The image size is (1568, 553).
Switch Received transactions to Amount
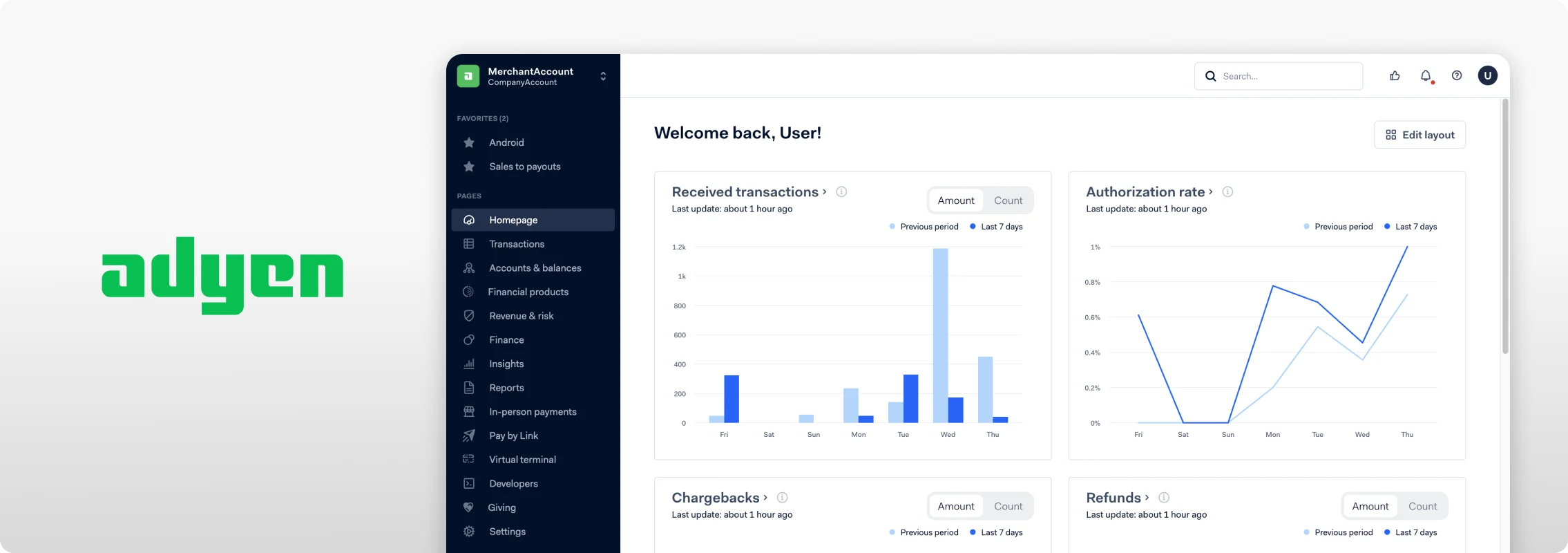click(956, 200)
